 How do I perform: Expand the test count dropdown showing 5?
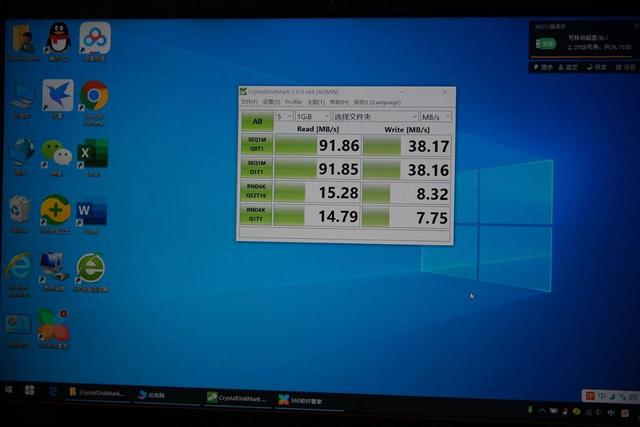[x=284, y=116]
